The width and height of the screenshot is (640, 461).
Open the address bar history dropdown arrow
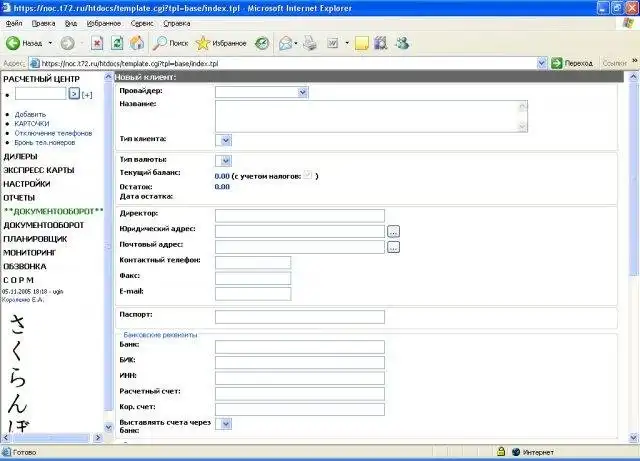coord(542,63)
